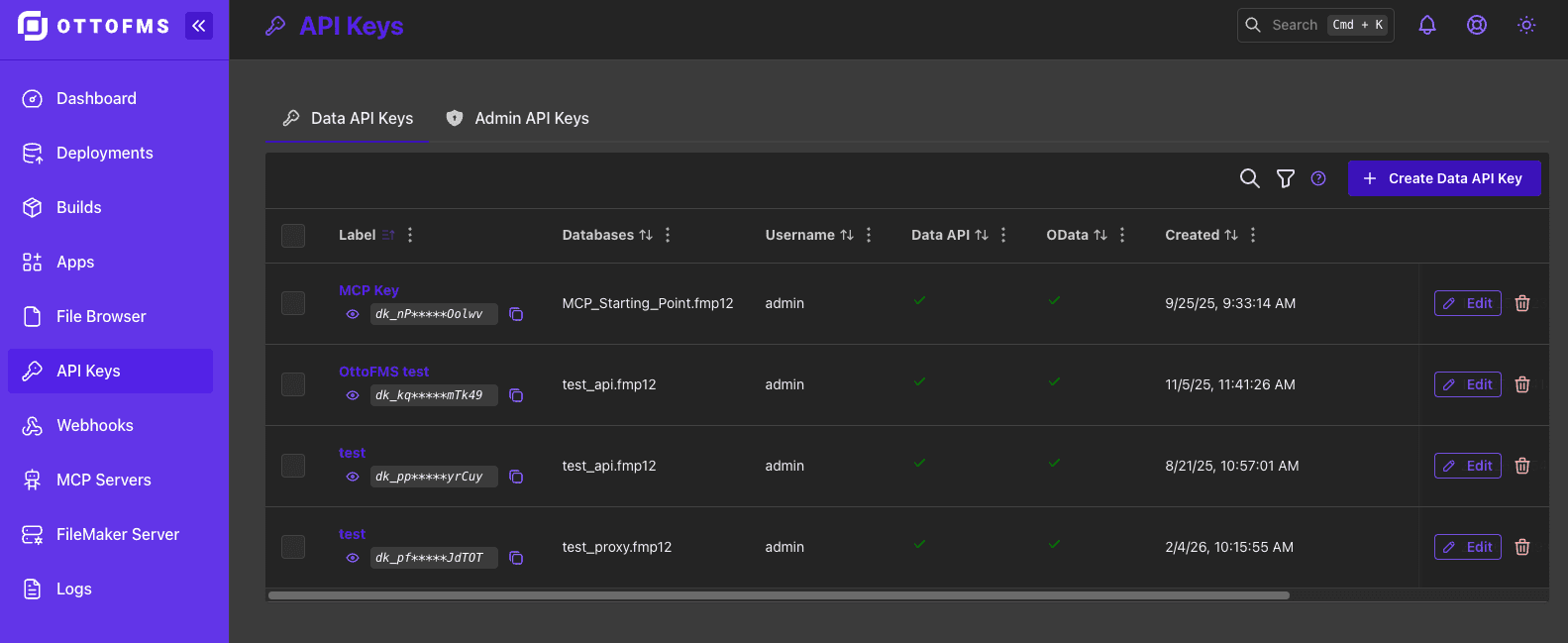Open Created column options menu
Viewport: 1568px width, 643px height.
click(1253, 235)
